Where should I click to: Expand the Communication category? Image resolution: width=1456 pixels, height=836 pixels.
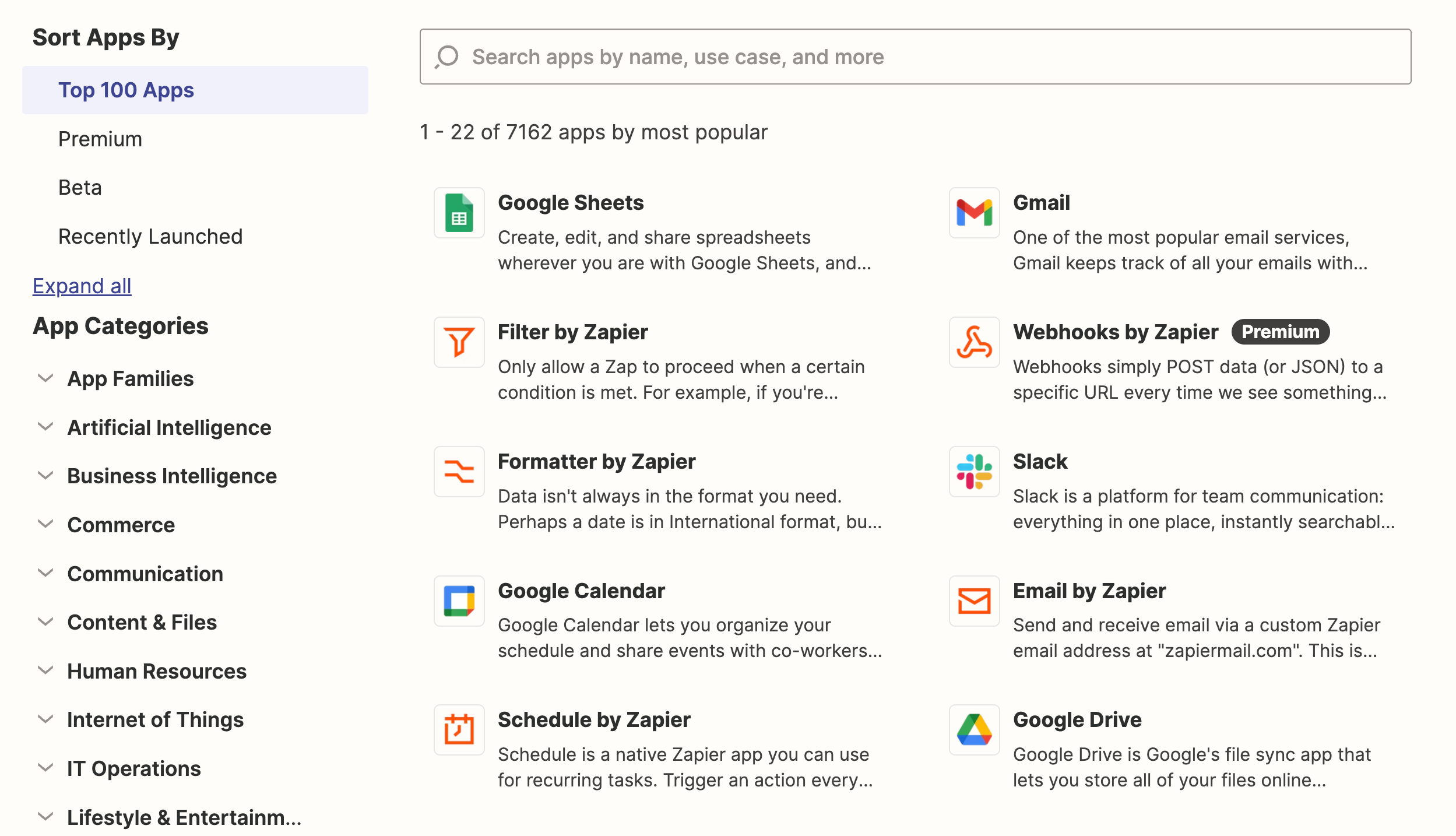[x=145, y=574]
